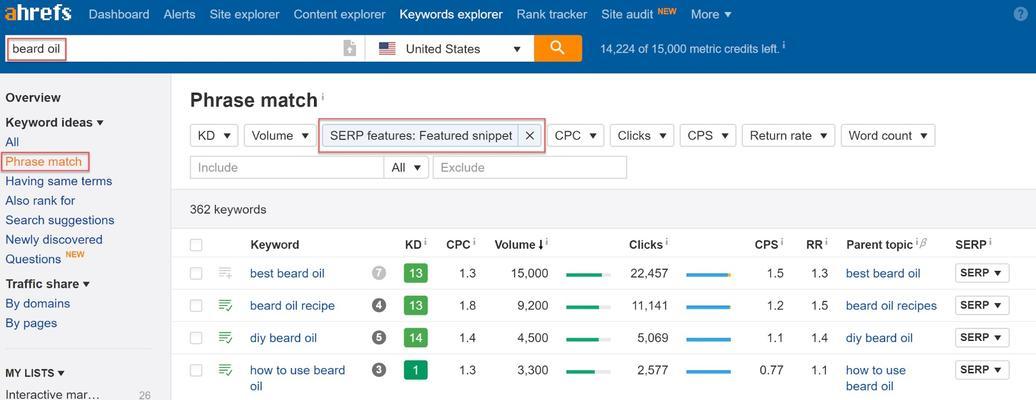Open the help question mark icon
This screenshot has width=1036, height=400.
point(1020,14)
